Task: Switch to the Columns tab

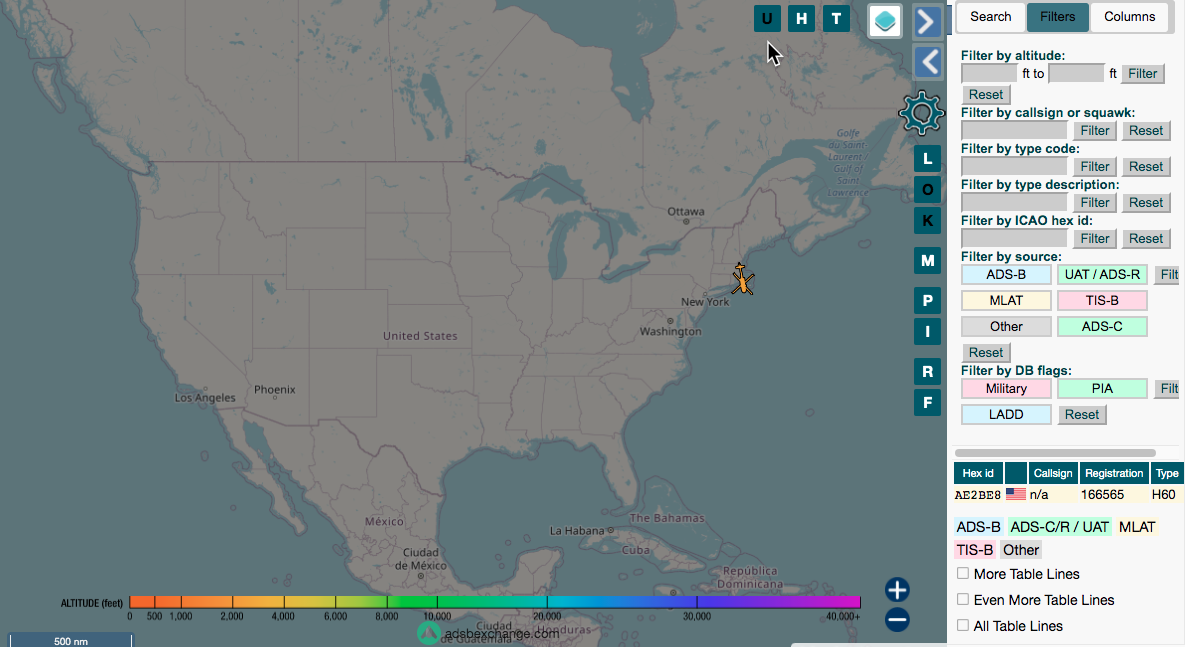Action: pyautogui.click(x=1129, y=17)
